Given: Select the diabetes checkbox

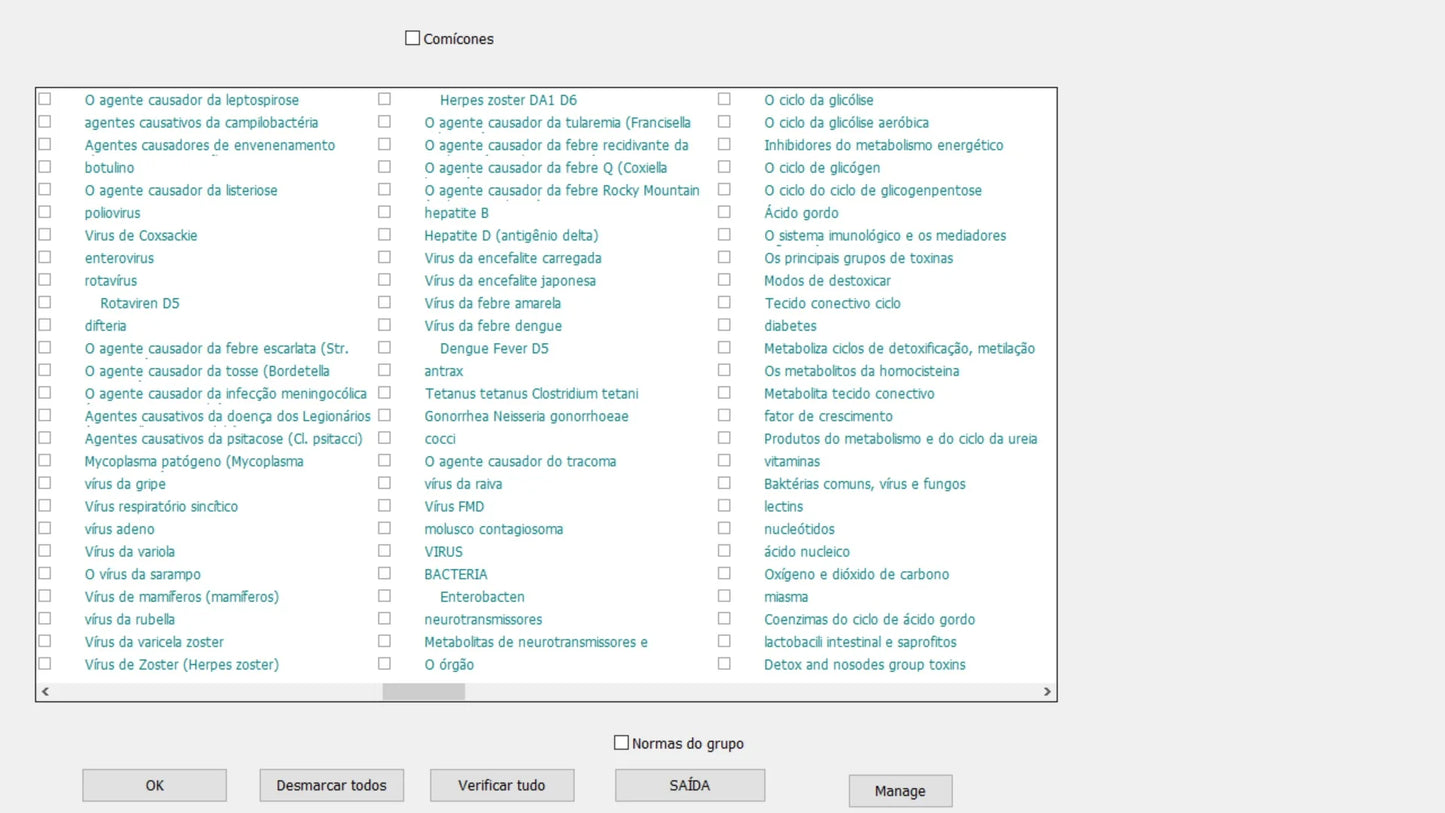Looking at the screenshot, I should click(724, 325).
